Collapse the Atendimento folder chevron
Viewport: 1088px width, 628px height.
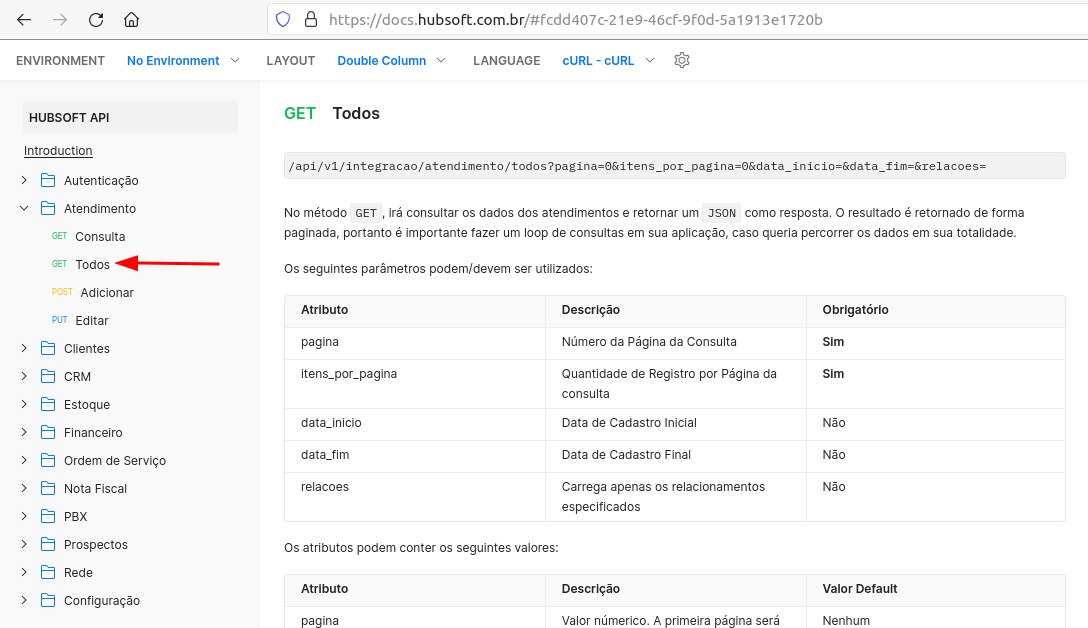(24, 208)
